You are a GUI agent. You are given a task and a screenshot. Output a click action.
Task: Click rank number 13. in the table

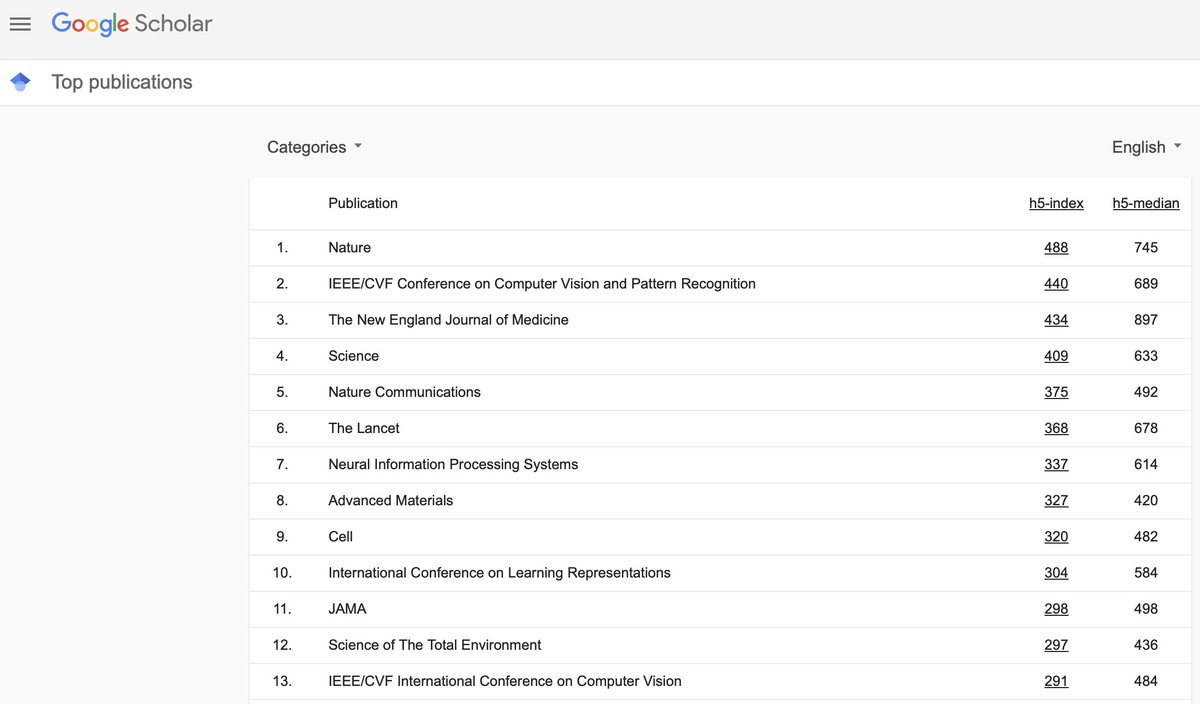[x=282, y=681]
